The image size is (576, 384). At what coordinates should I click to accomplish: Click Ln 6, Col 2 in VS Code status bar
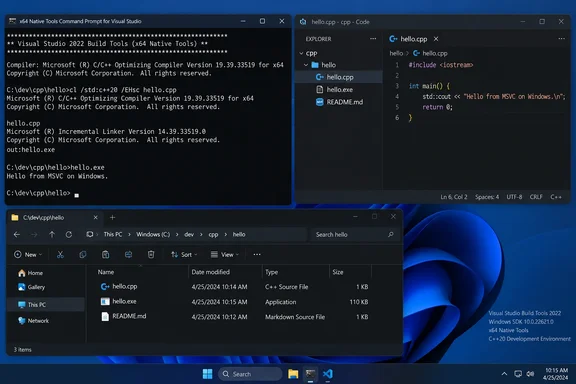tap(454, 197)
